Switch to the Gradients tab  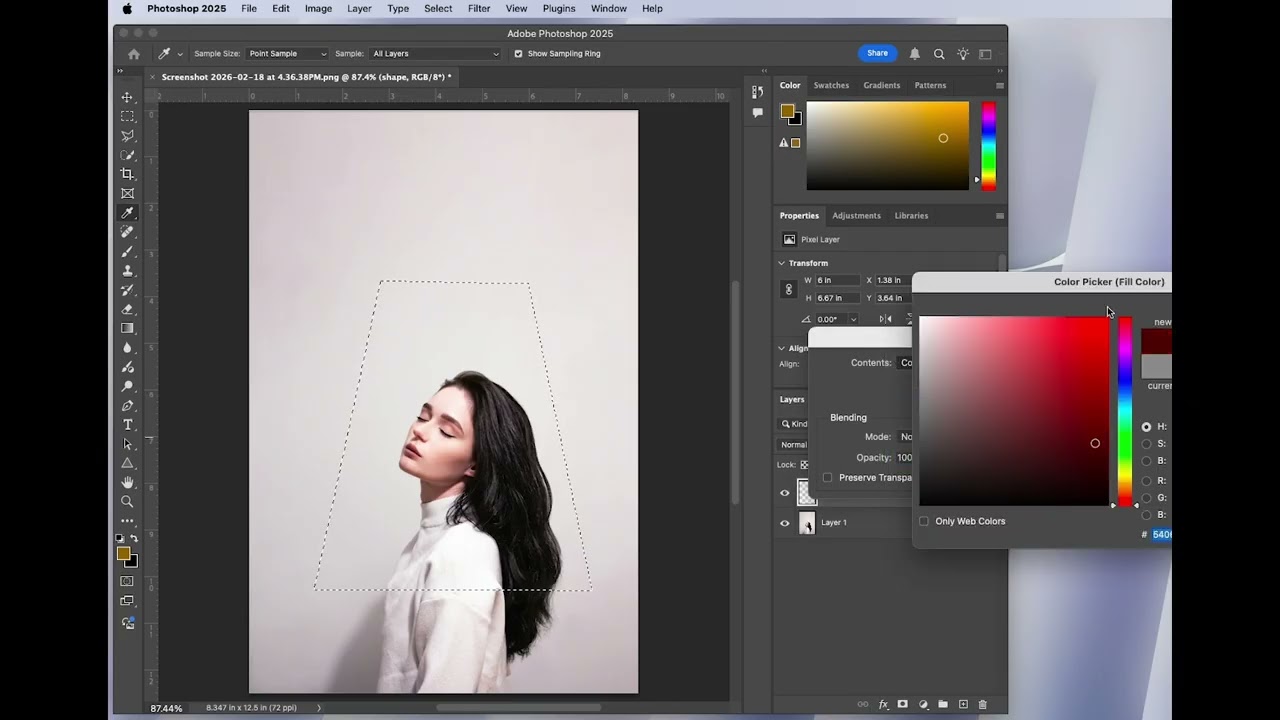pyautogui.click(x=881, y=86)
